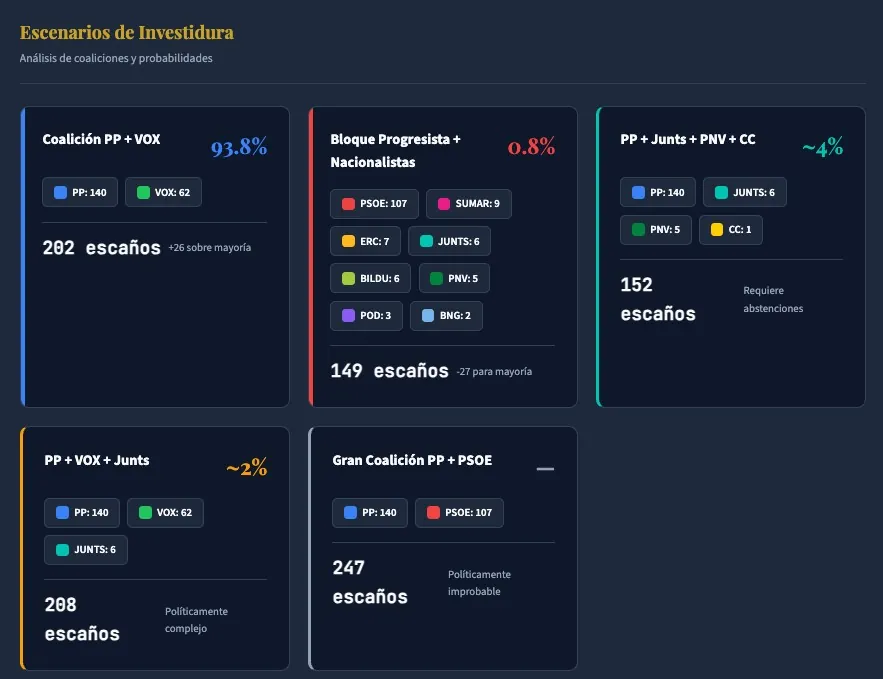
Task: Click 'JUNTS: 6' chip in PP + VOX + Junts card
Action: 86,550
